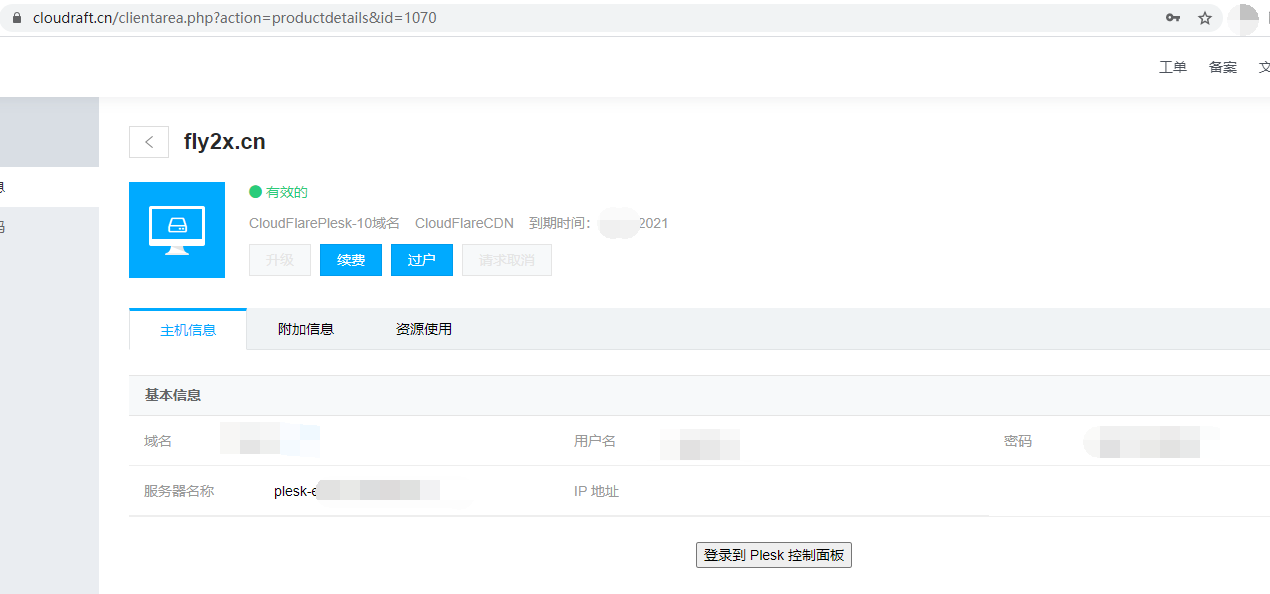Click the 过户 transfer button
Viewport: 1270px width, 594px height.
click(x=422, y=260)
